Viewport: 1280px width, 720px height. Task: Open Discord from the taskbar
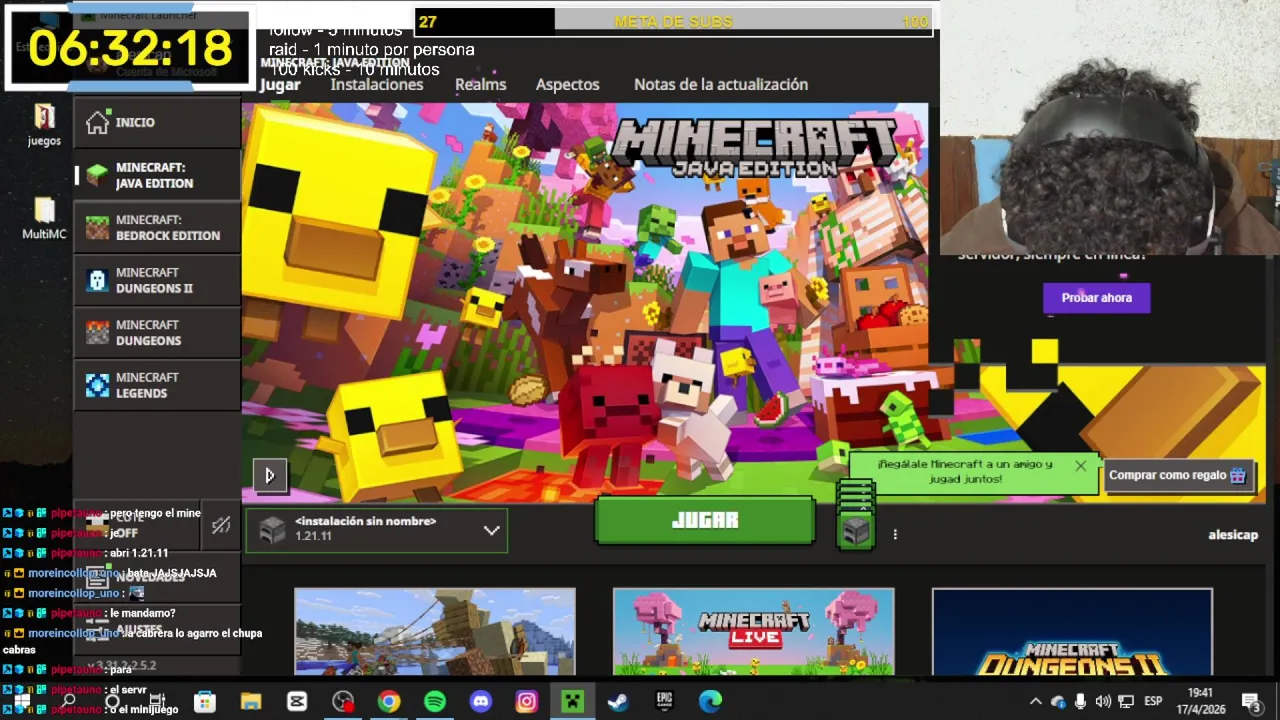click(x=481, y=702)
